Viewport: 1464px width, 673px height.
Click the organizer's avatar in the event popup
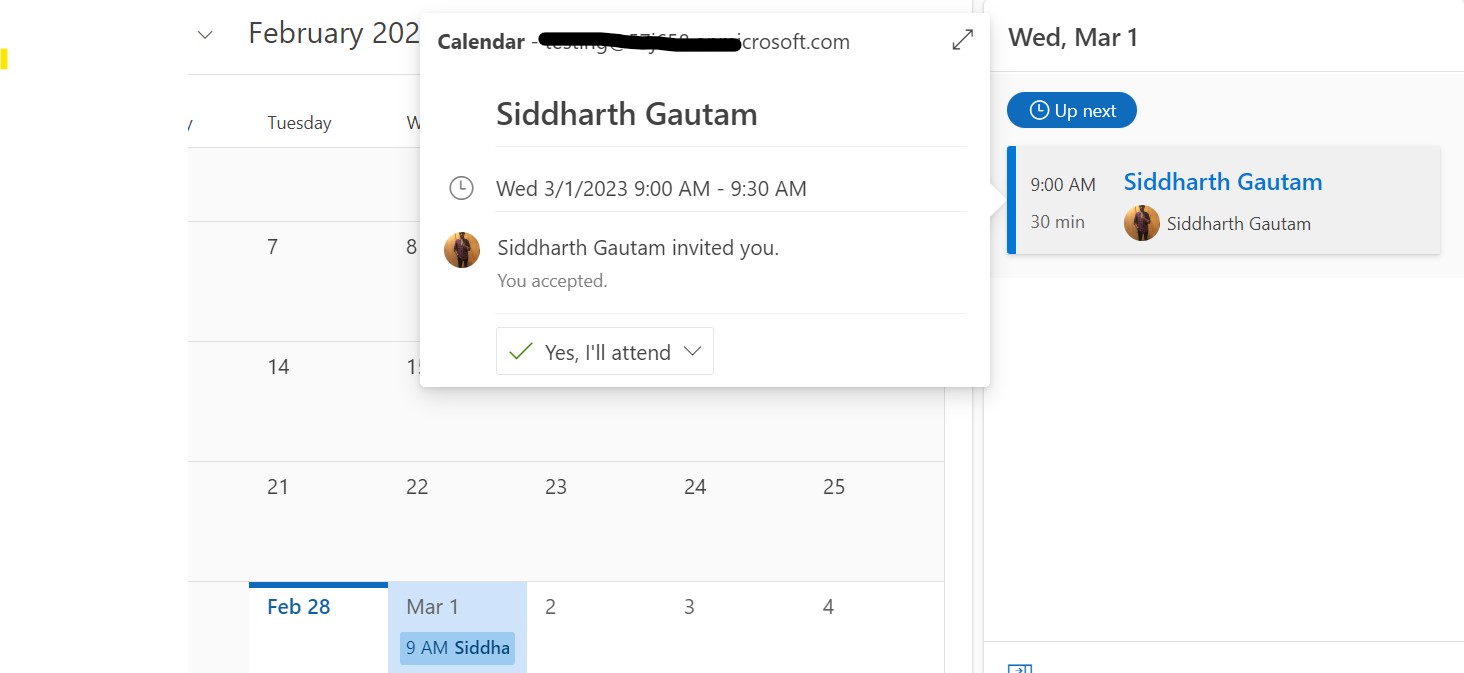(x=462, y=250)
